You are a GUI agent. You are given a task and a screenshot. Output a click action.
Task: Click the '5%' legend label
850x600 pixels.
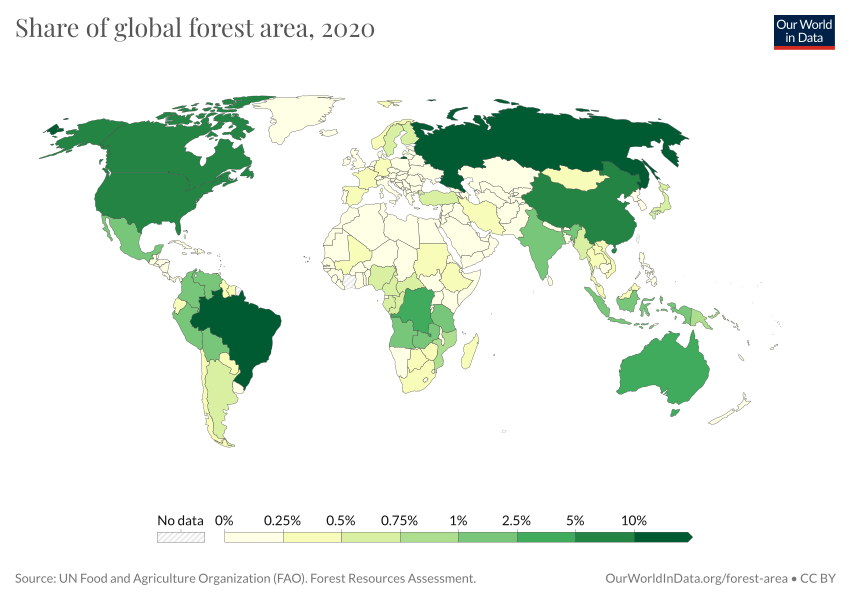point(575,520)
